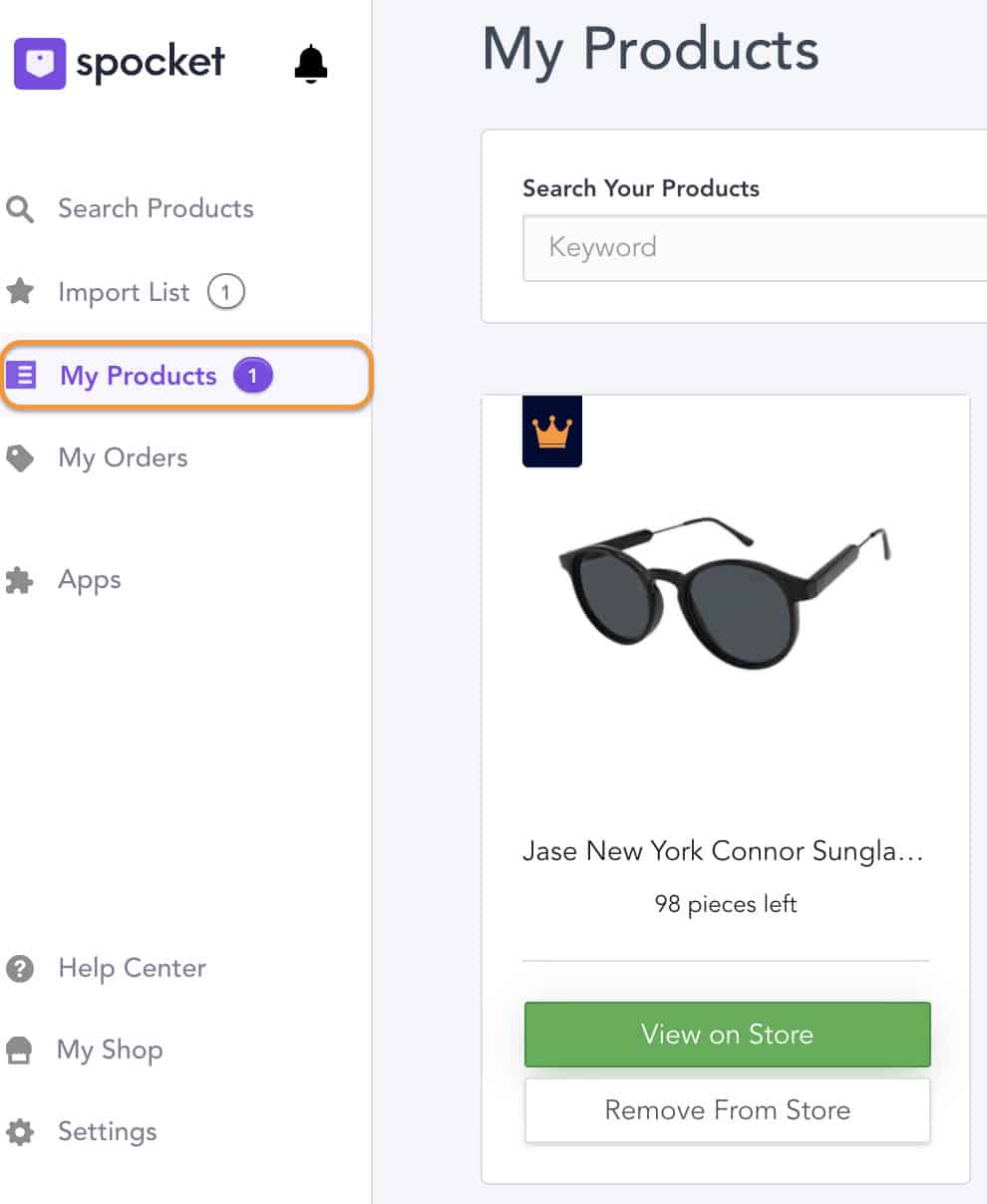987x1204 pixels.
Task: Click the premium crown badge on the product
Action: pos(551,433)
